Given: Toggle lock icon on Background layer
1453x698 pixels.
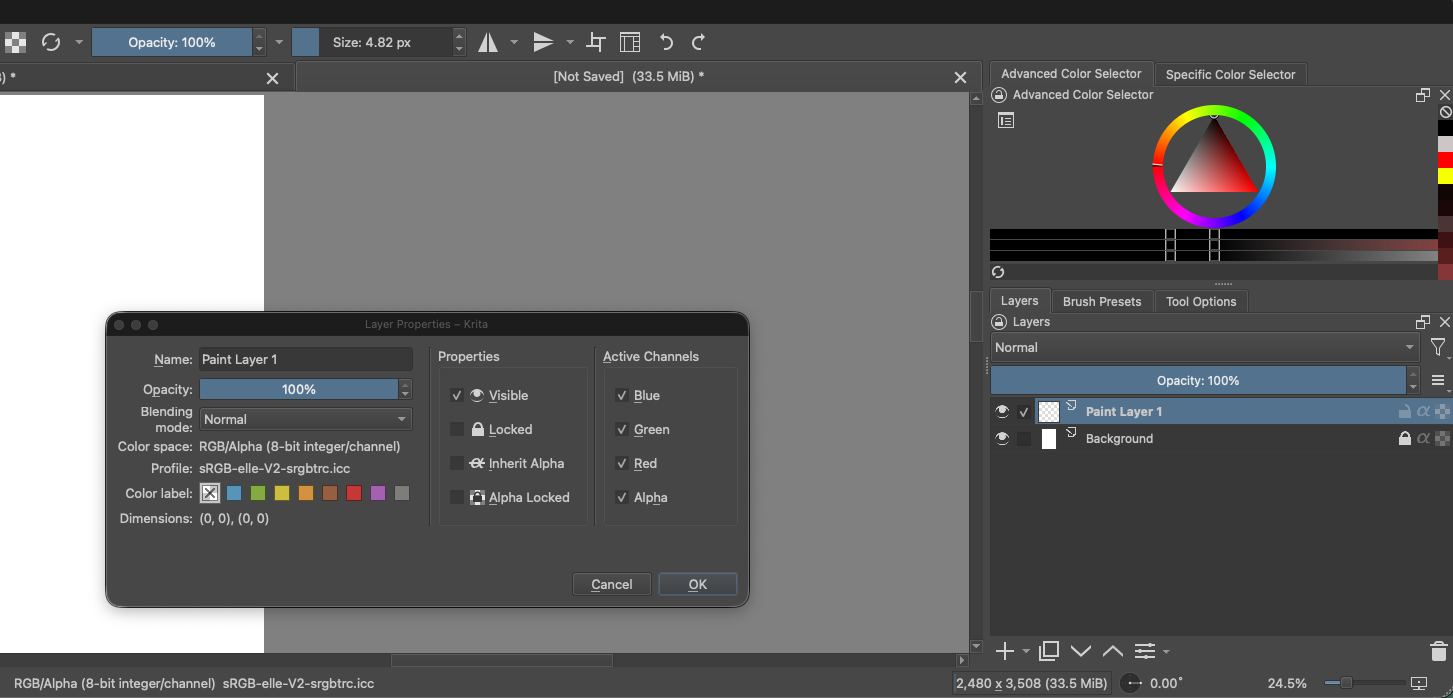Looking at the screenshot, I should coord(1405,438).
